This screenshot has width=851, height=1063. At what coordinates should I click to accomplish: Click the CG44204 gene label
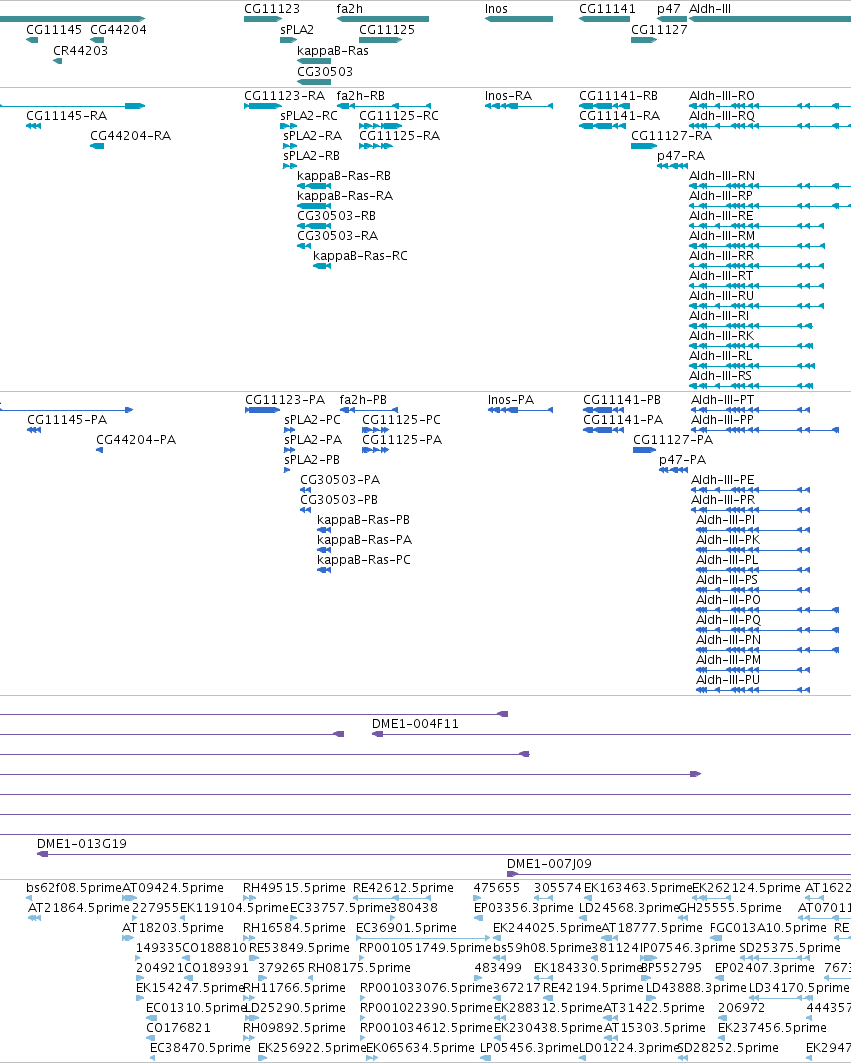[x=118, y=30]
